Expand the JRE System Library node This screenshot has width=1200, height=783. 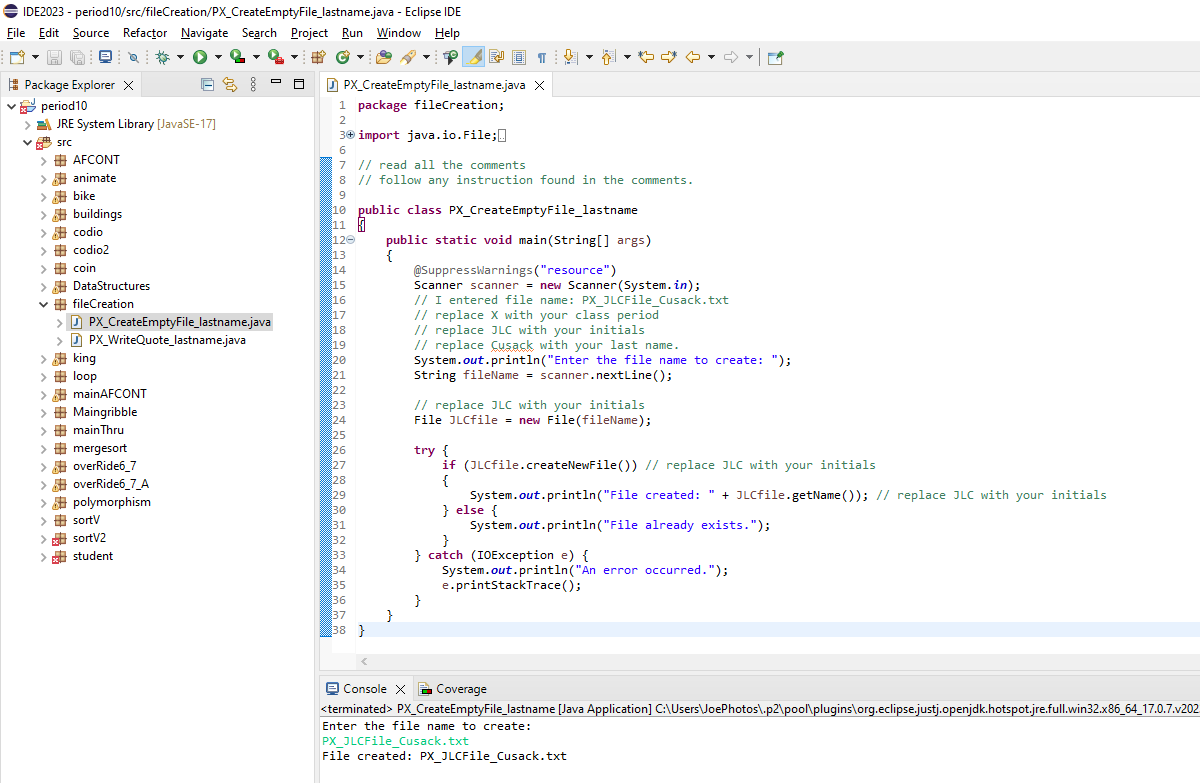coord(27,124)
